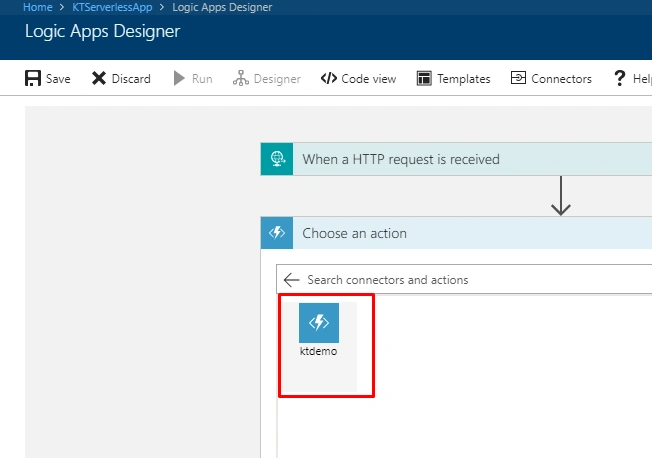This screenshot has height=458, width=652.
Task: Click the Azure Functions icon beside Choose an action
Action: pyautogui.click(x=277, y=233)
